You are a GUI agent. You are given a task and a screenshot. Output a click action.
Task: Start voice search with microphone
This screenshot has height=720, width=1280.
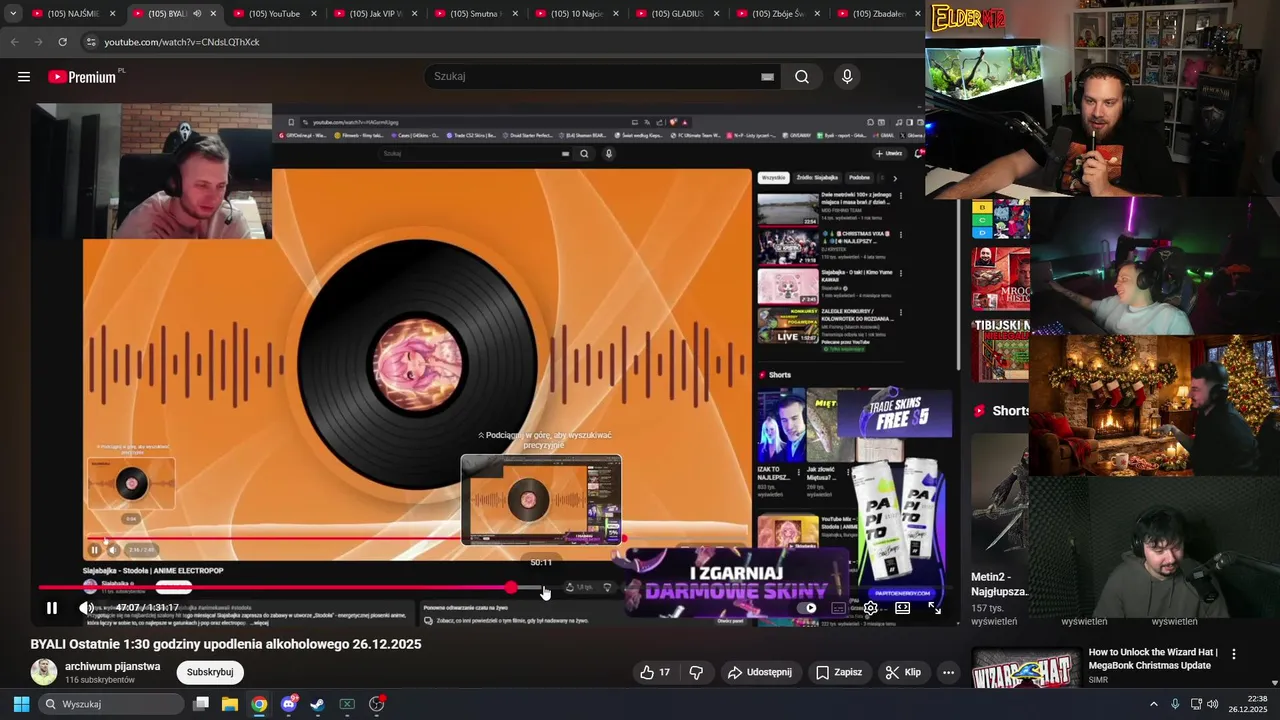847,76
